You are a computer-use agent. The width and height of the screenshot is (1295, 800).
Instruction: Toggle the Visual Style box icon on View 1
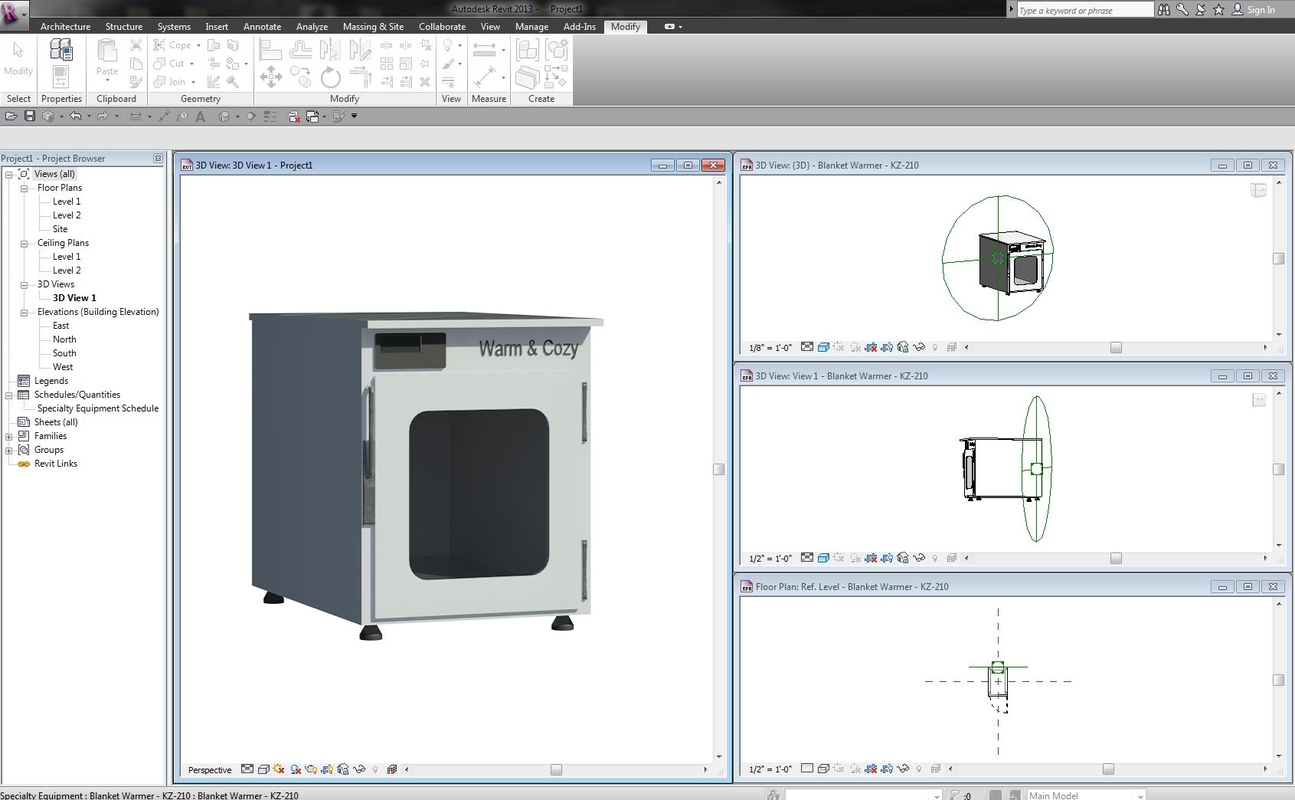(824, 558)
